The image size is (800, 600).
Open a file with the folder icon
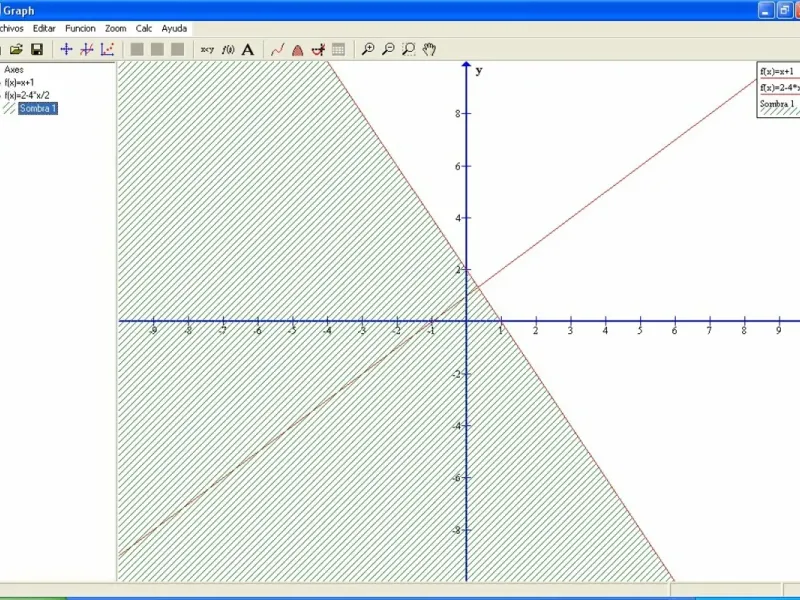point(16,49)
